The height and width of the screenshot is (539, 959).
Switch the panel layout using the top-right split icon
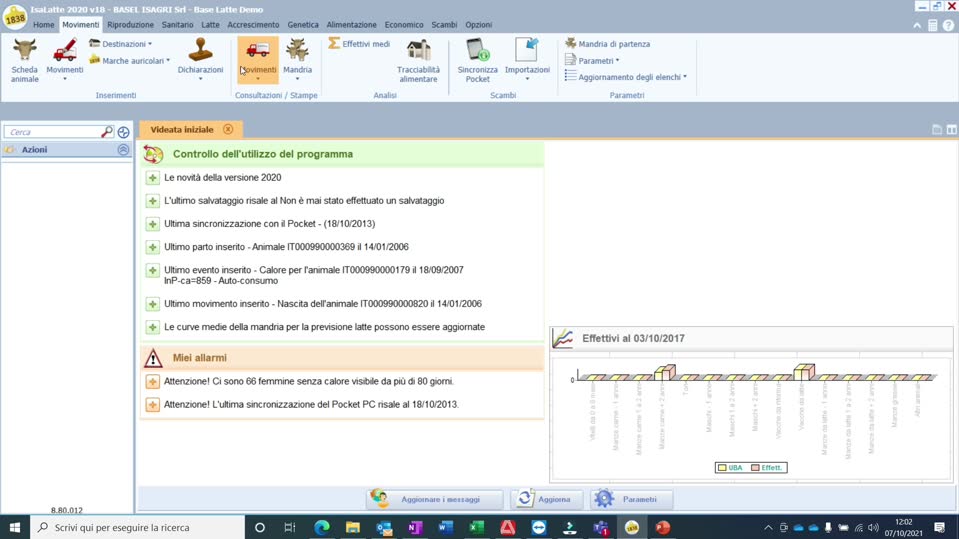click(952, 130)
